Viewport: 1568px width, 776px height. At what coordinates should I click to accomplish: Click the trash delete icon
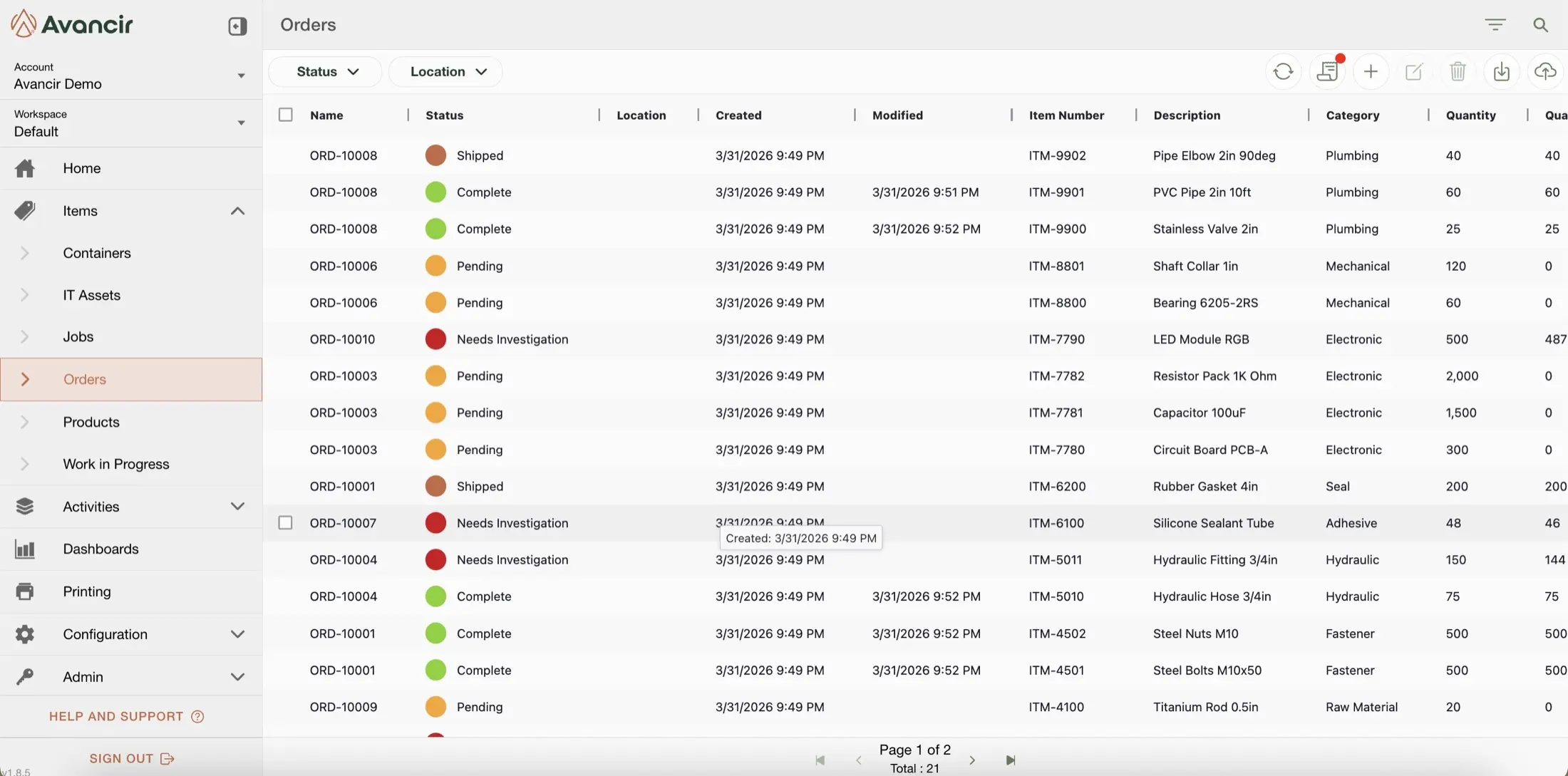(x=1458, y=71)
